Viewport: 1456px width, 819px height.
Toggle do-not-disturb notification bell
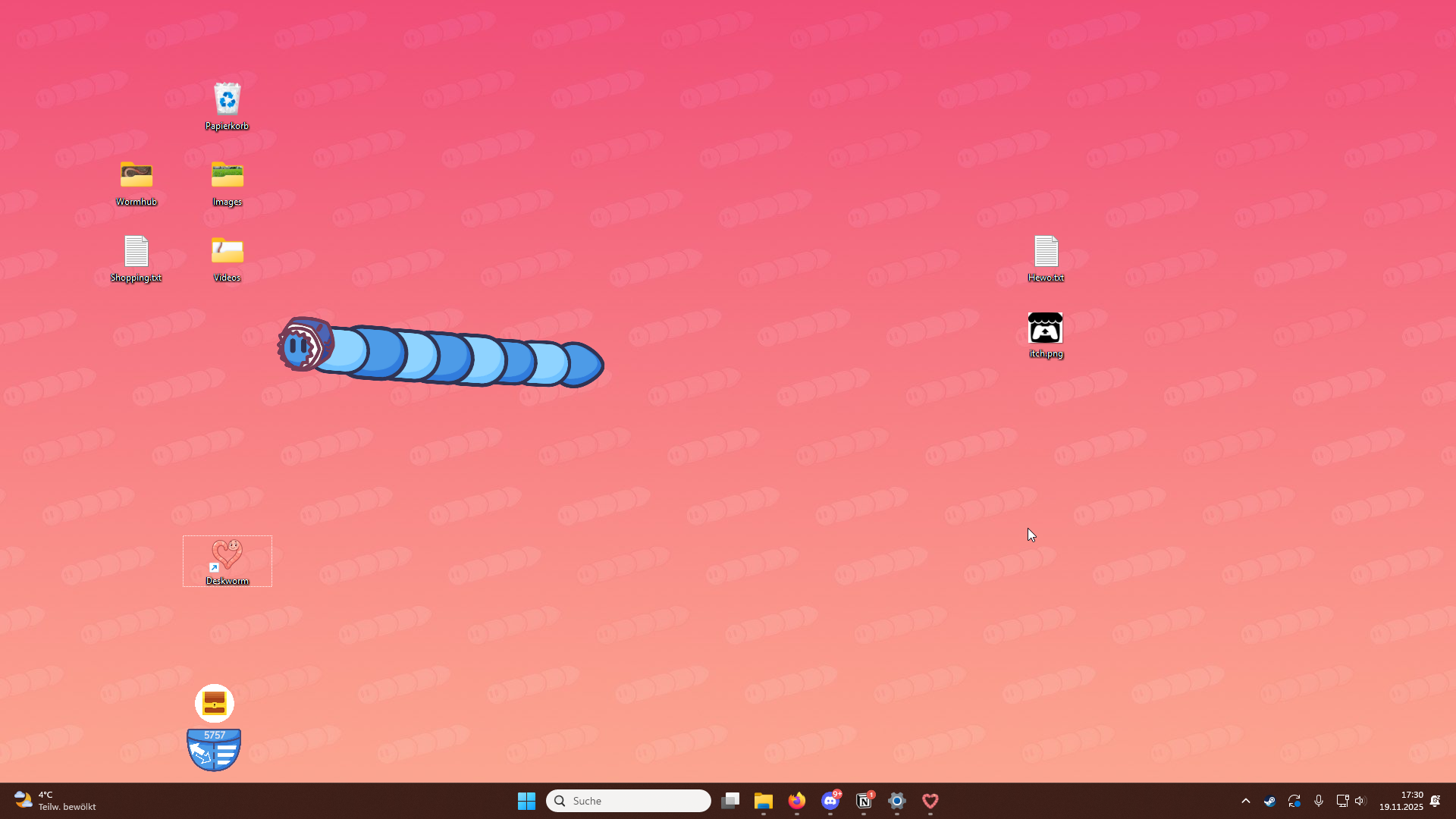[x=1435, y=801]
